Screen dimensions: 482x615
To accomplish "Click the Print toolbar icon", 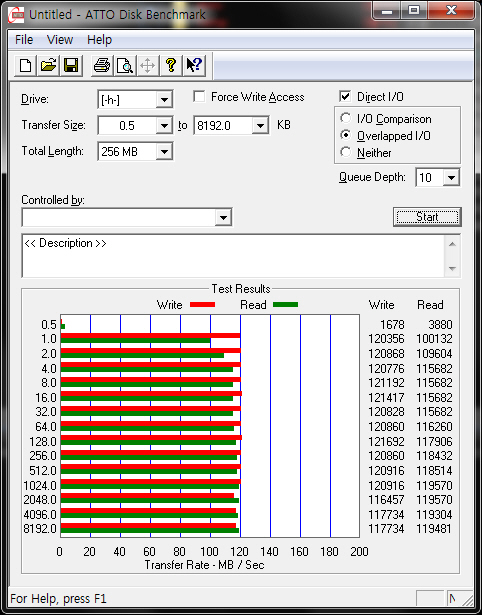I will (102, 65).
